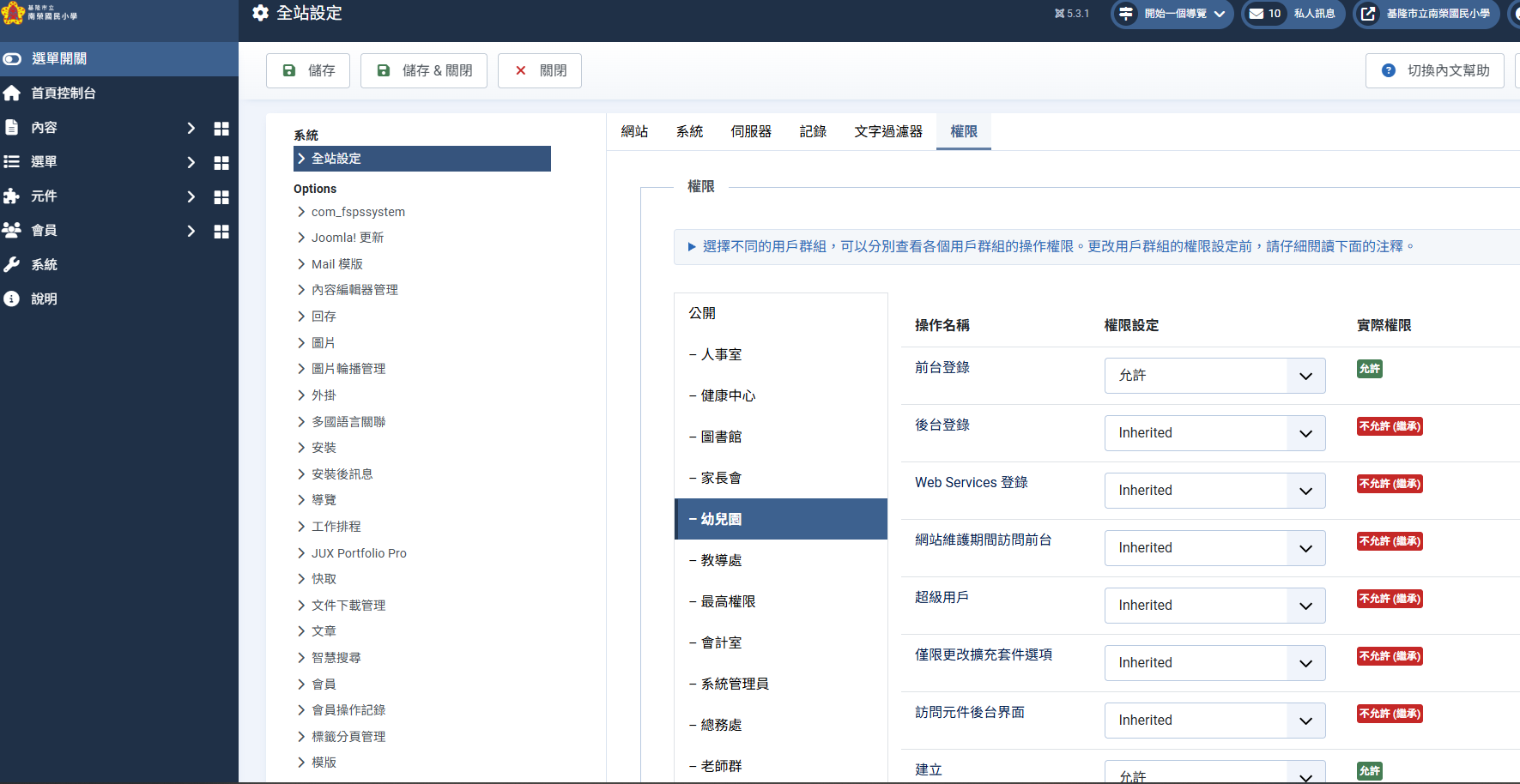Switch to the 網站 tab
The width and height of the screenshot is (1520, 784).
click(634, 131)
